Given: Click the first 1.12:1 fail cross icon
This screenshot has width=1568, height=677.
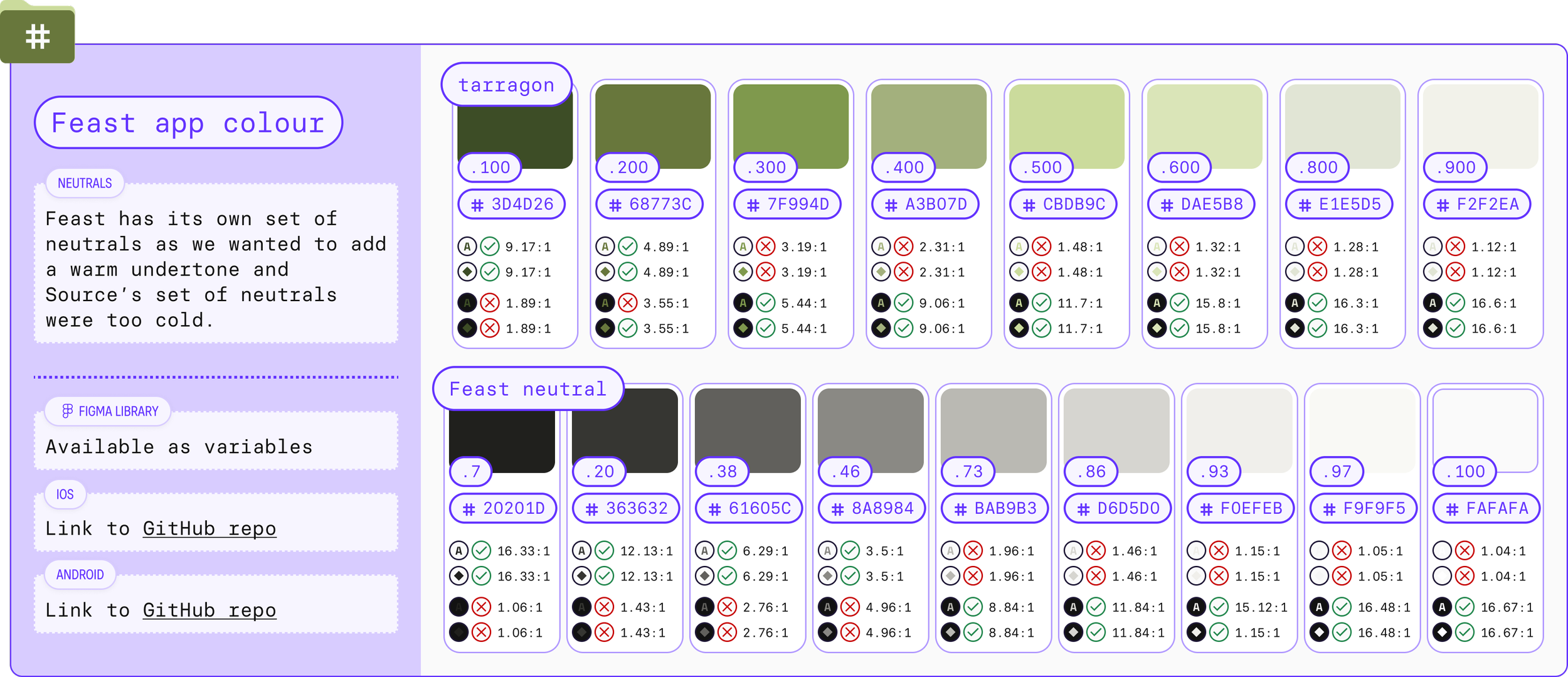Looking at the screenshot, I should tap(1456, 247).
